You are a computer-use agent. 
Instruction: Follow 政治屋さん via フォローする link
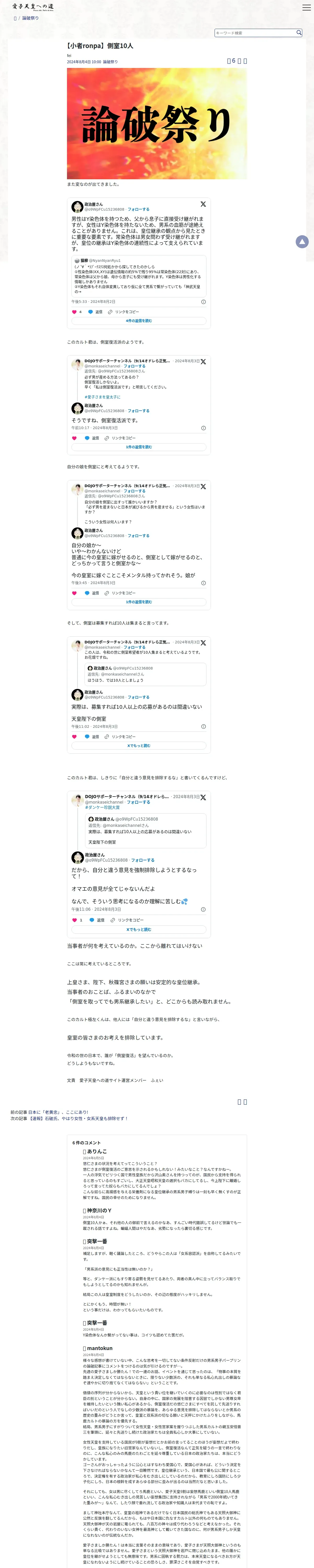(138, 209)
